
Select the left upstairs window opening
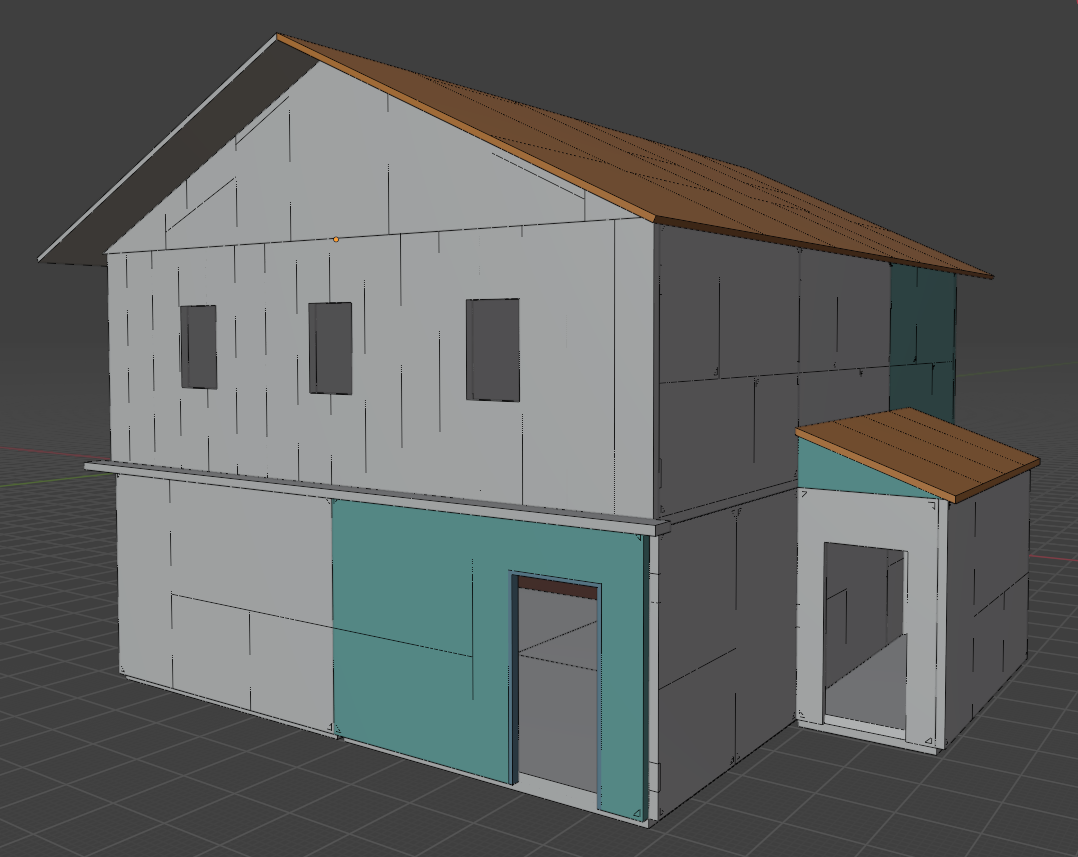point(199,346)
